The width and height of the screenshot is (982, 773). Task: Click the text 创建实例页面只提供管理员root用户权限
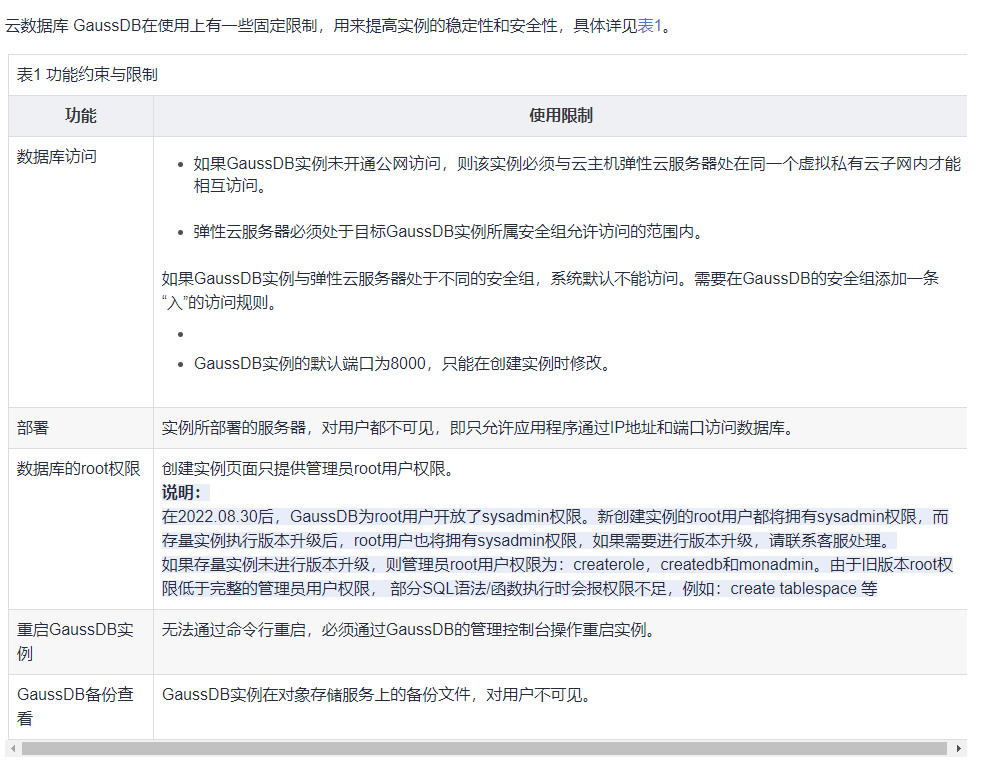(x=309, y=469)
